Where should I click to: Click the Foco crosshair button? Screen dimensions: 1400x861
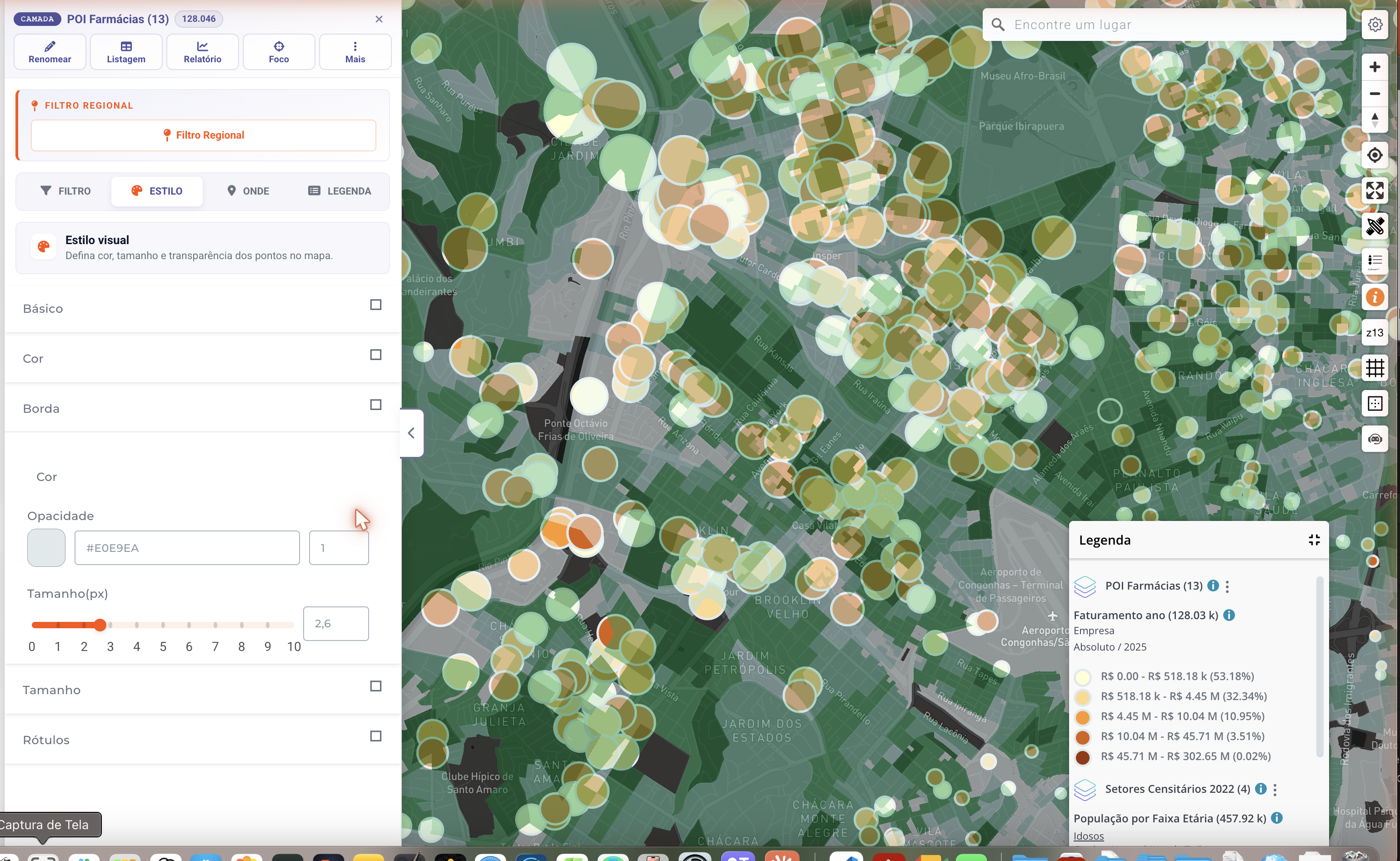pos(279,52)
